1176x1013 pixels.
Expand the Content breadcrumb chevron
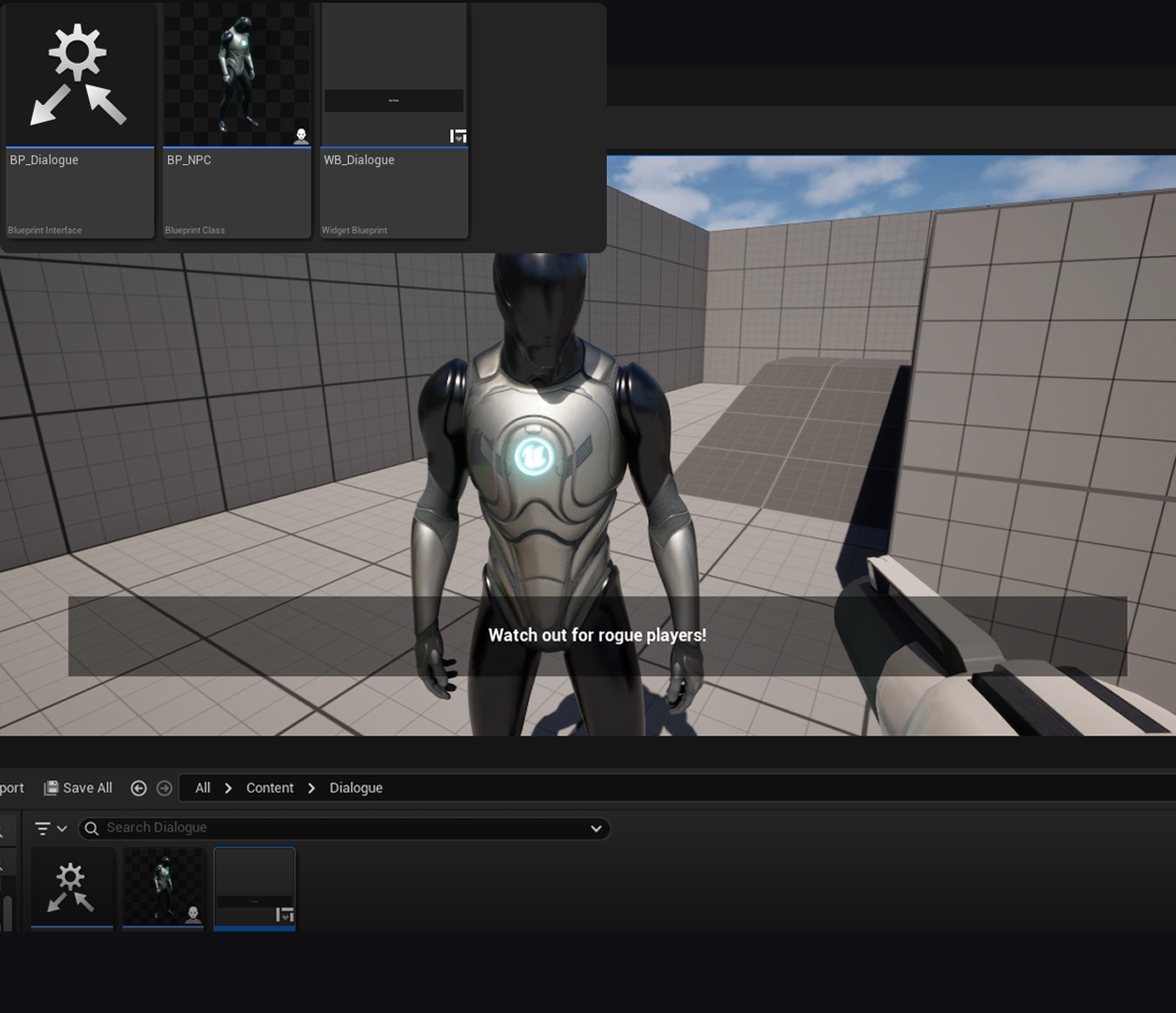(310, 788)
